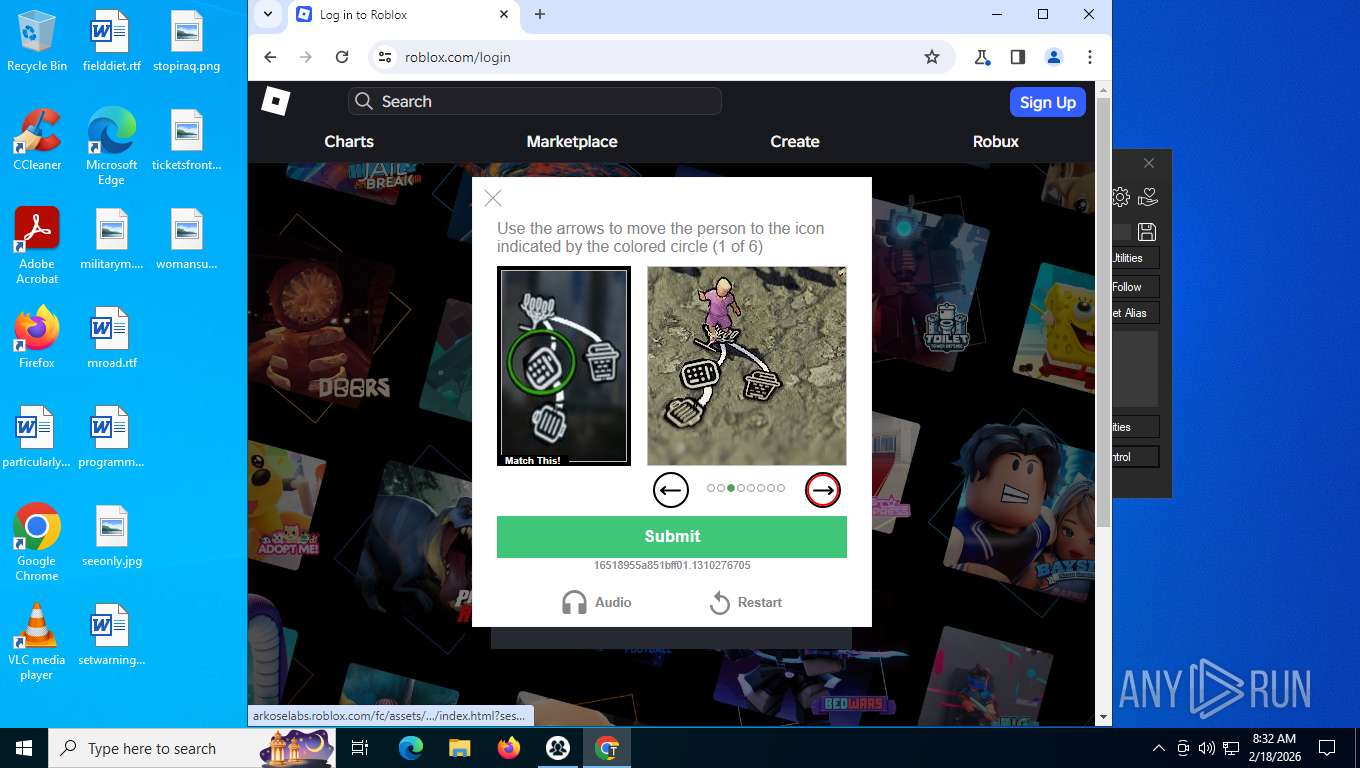Switch to the Audio challenge
The image size is (1360, 768).
point(596,602)
